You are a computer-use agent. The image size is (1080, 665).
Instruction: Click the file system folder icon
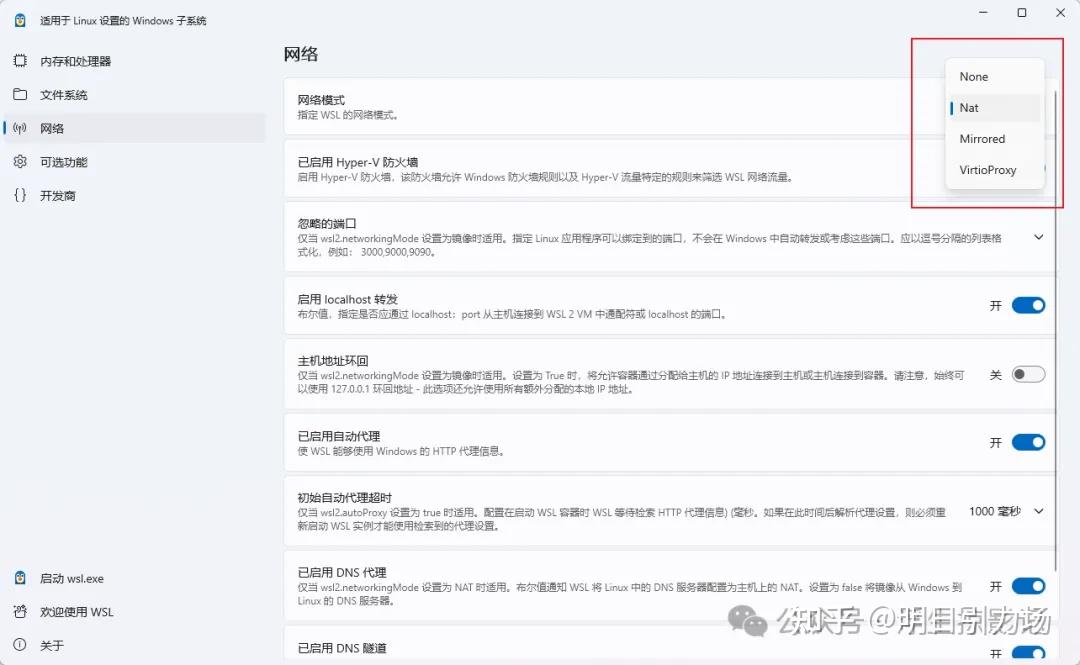pyautogui.click(x=20, y=94)
